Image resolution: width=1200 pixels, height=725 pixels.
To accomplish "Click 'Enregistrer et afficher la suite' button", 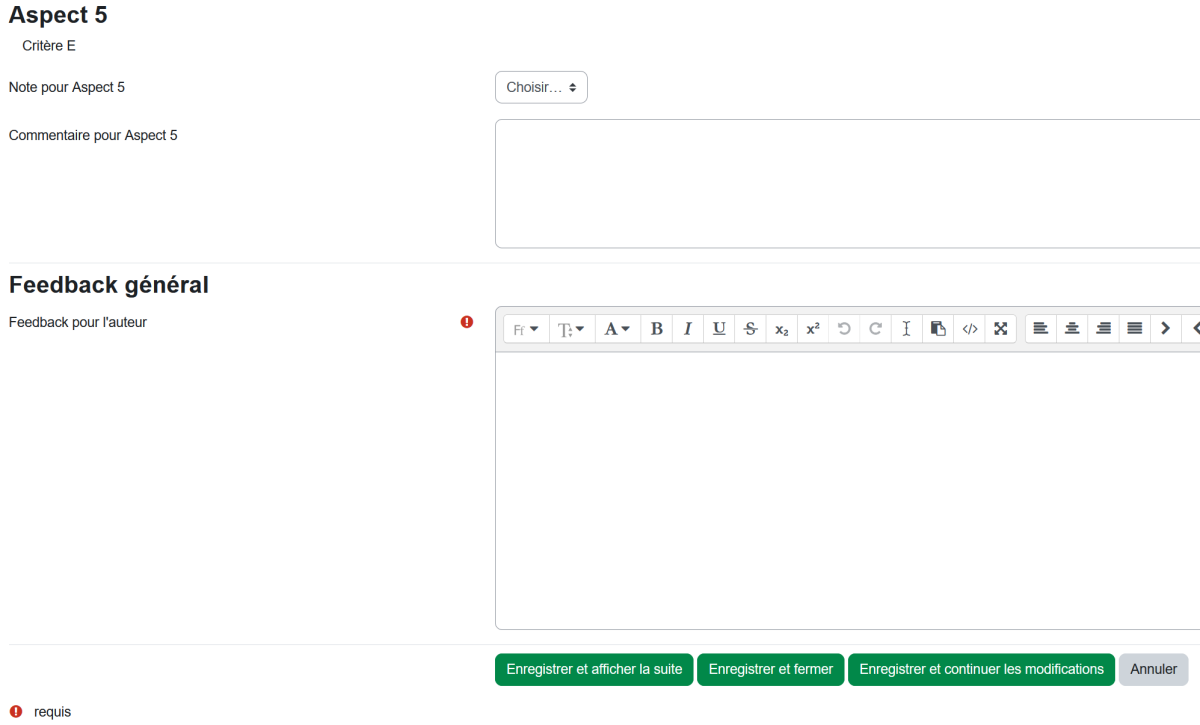I will click(x=594, y=670).
